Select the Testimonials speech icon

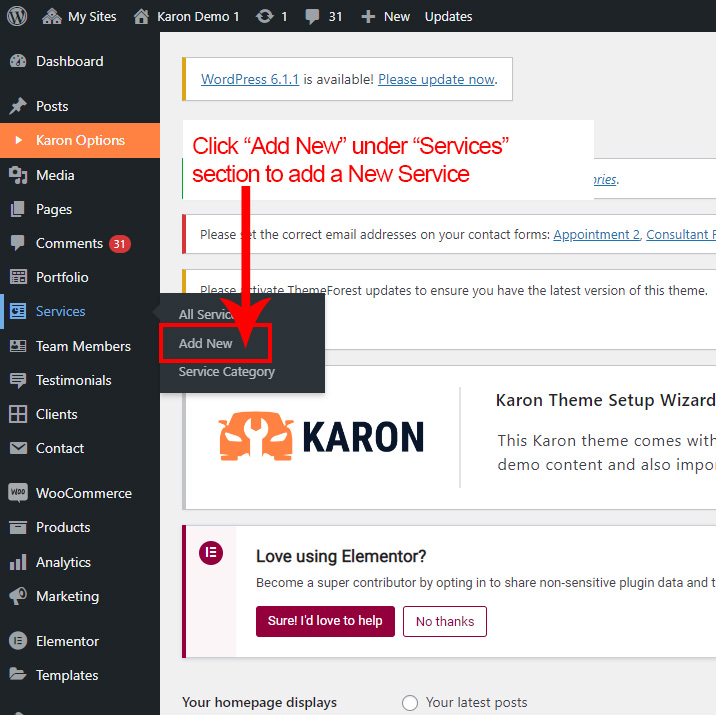click(x=18, y=380)
